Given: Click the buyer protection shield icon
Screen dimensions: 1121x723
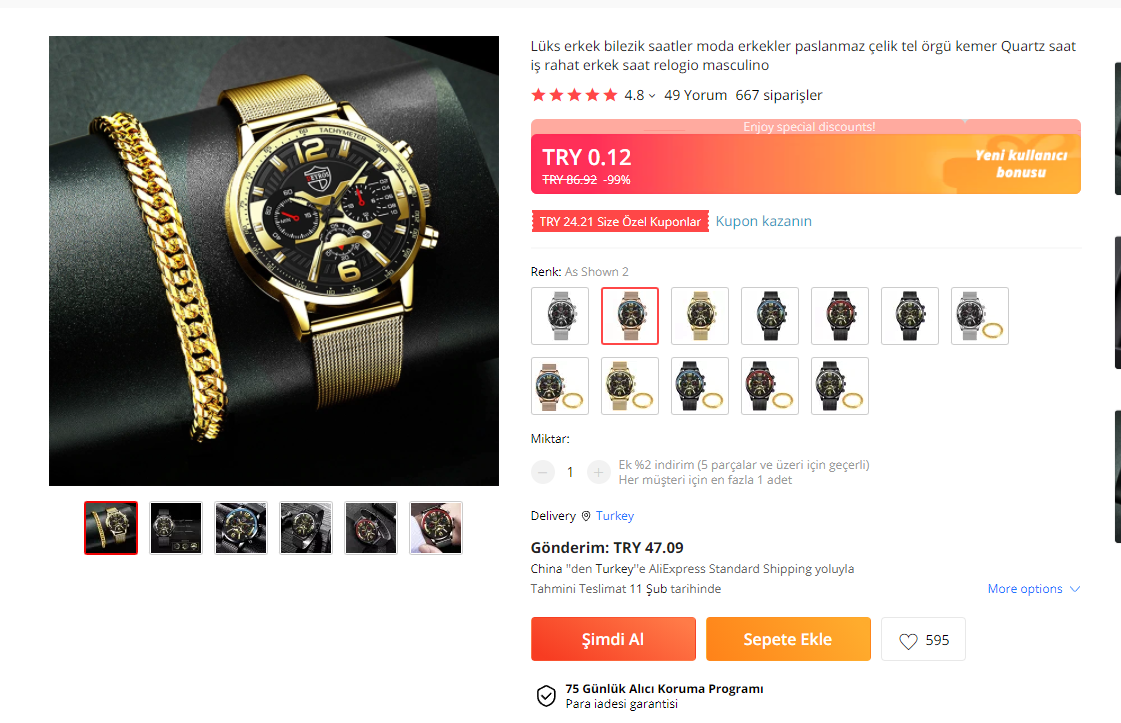Looking at the screenshot, I should pos(546,695).
